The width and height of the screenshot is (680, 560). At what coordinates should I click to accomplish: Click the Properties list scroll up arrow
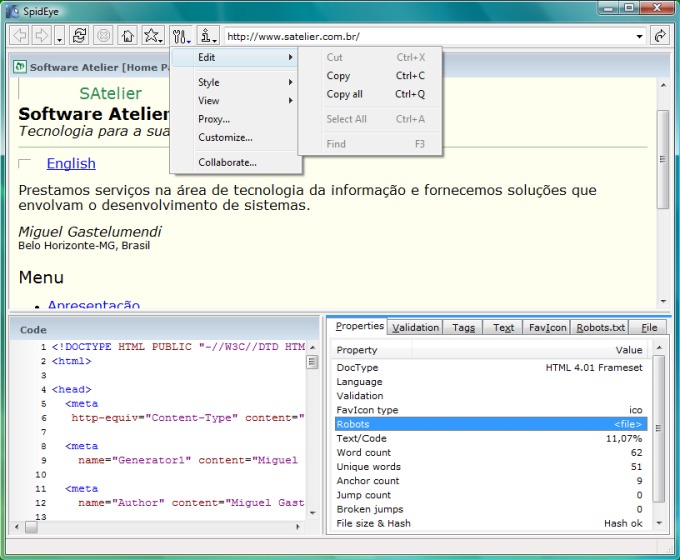[659, 347]
